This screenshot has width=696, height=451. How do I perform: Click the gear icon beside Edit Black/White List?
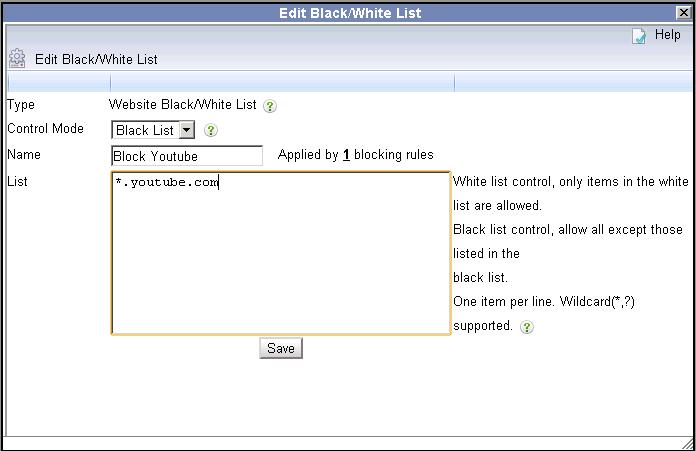click(x=17, y=58)
